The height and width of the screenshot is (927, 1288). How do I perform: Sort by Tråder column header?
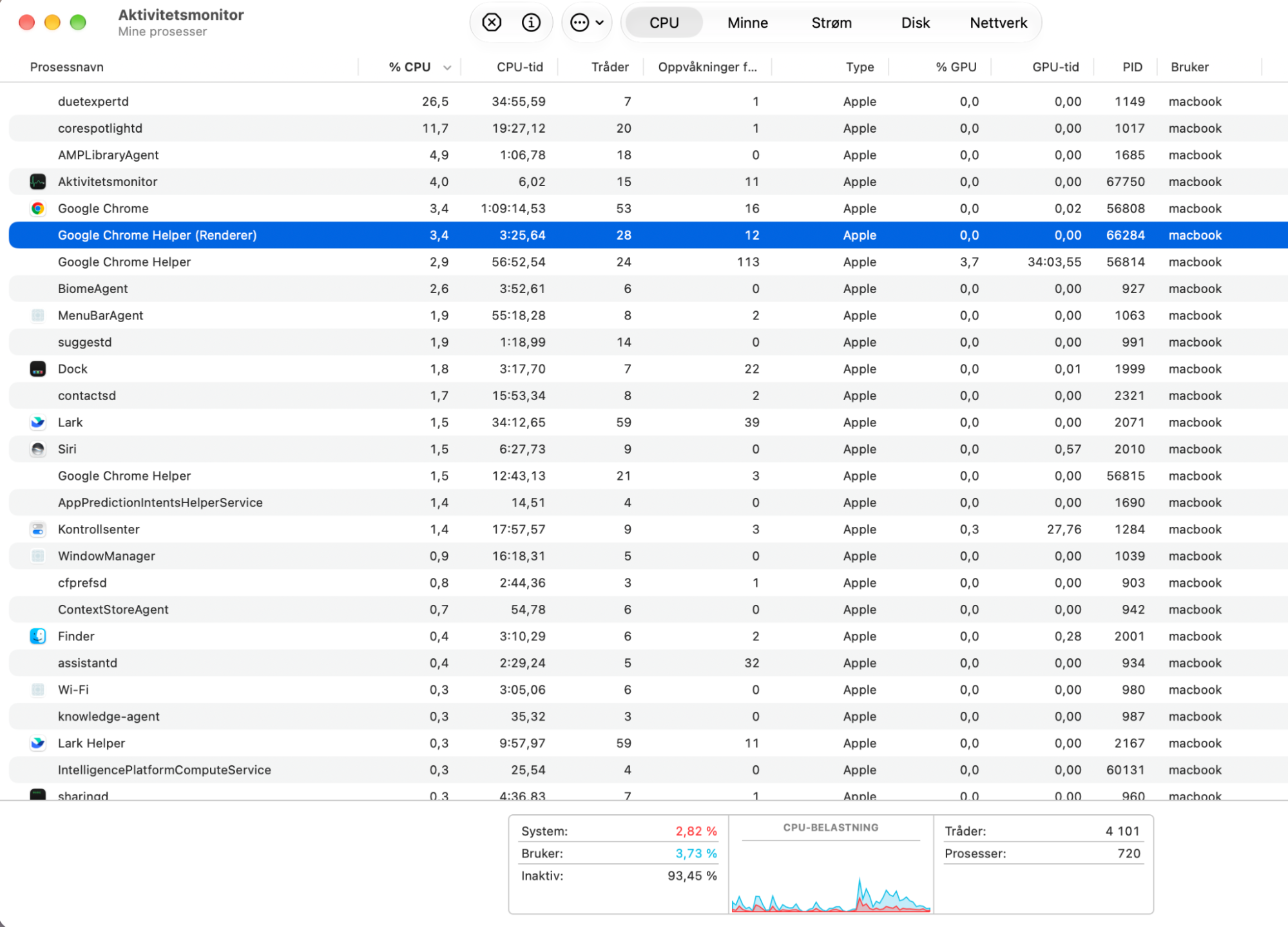click(610, 67)
